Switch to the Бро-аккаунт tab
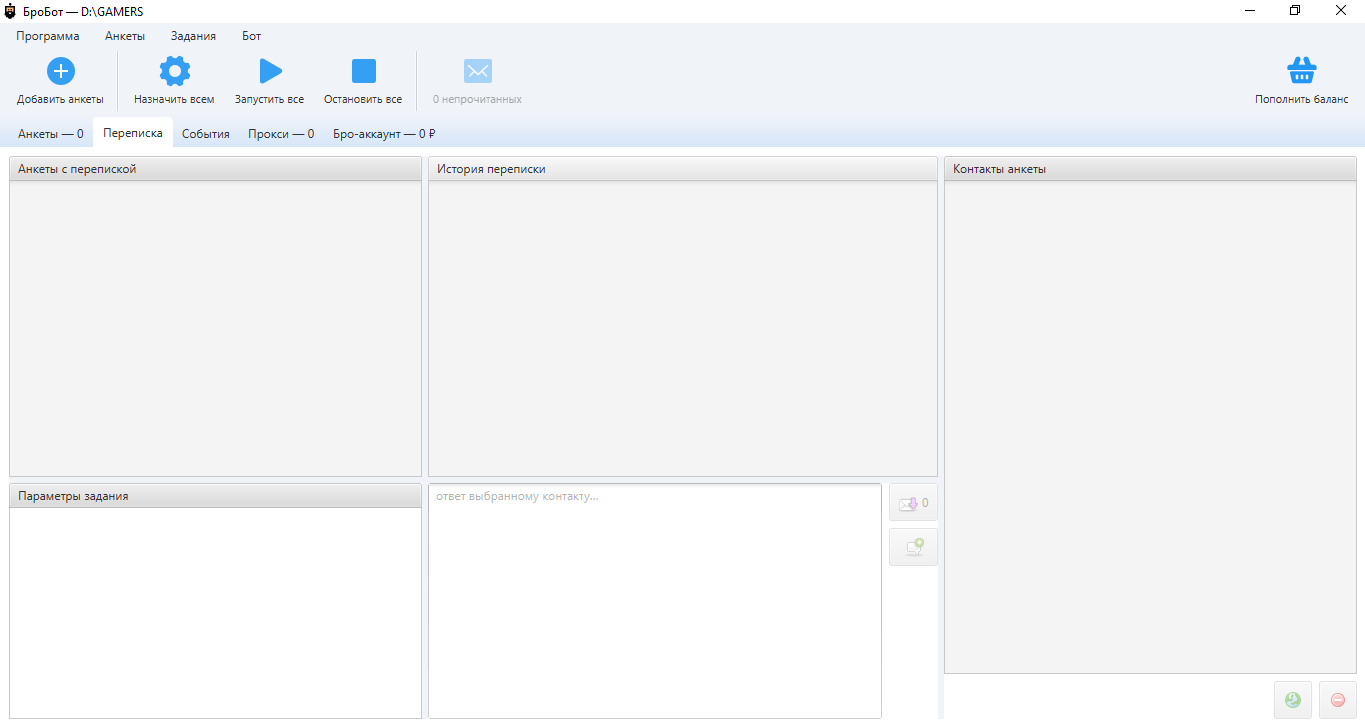 [x=384, y=134]
